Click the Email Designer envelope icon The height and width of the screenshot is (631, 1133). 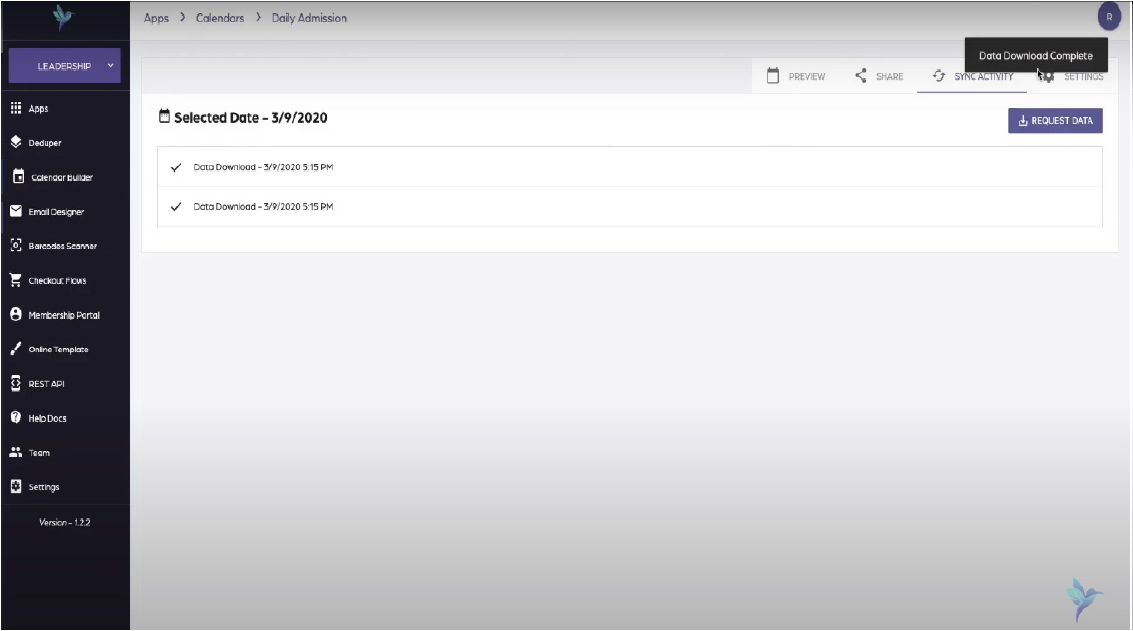point(15,211)
